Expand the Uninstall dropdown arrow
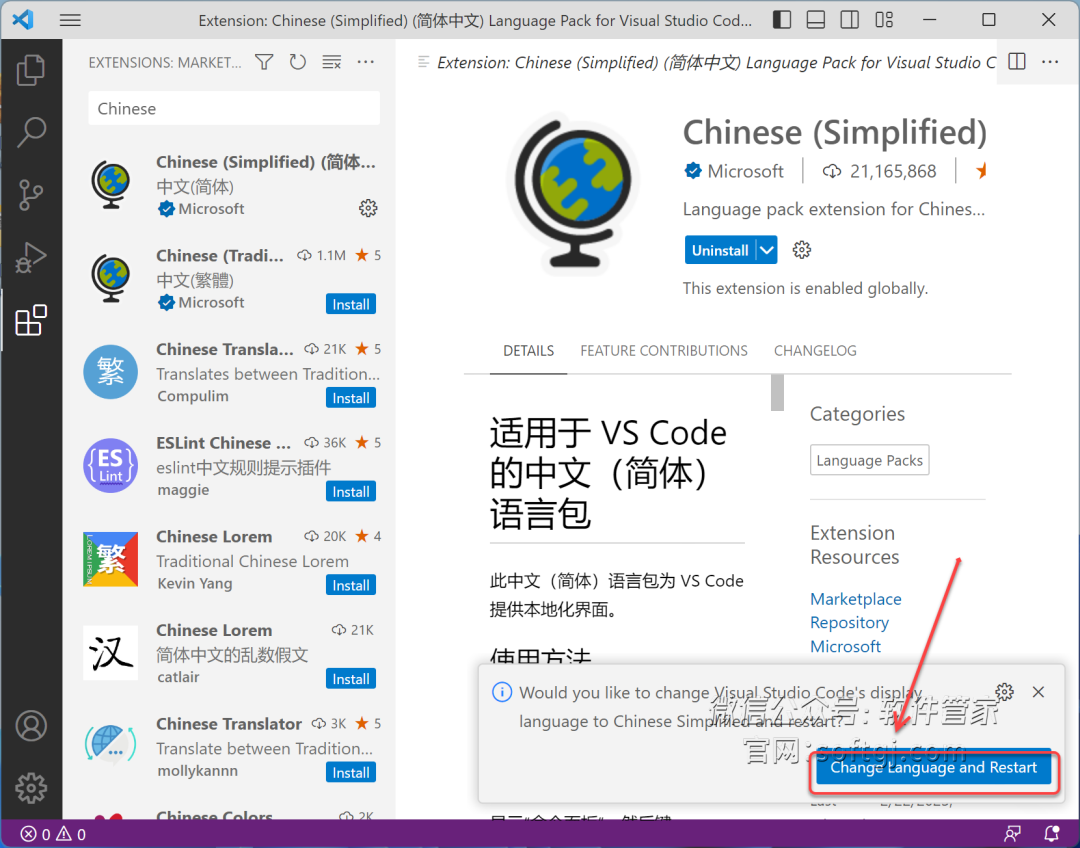This screenshot has height=848, width=1080. (767, 250)
